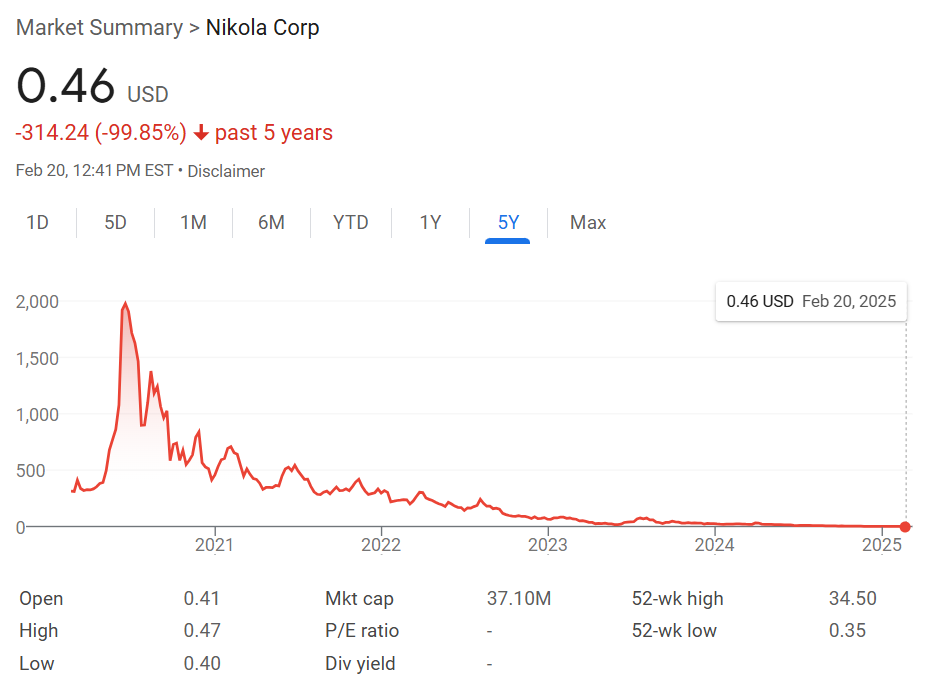Click the 52-wk high value 34.50
937x687 pixels.
852,599
